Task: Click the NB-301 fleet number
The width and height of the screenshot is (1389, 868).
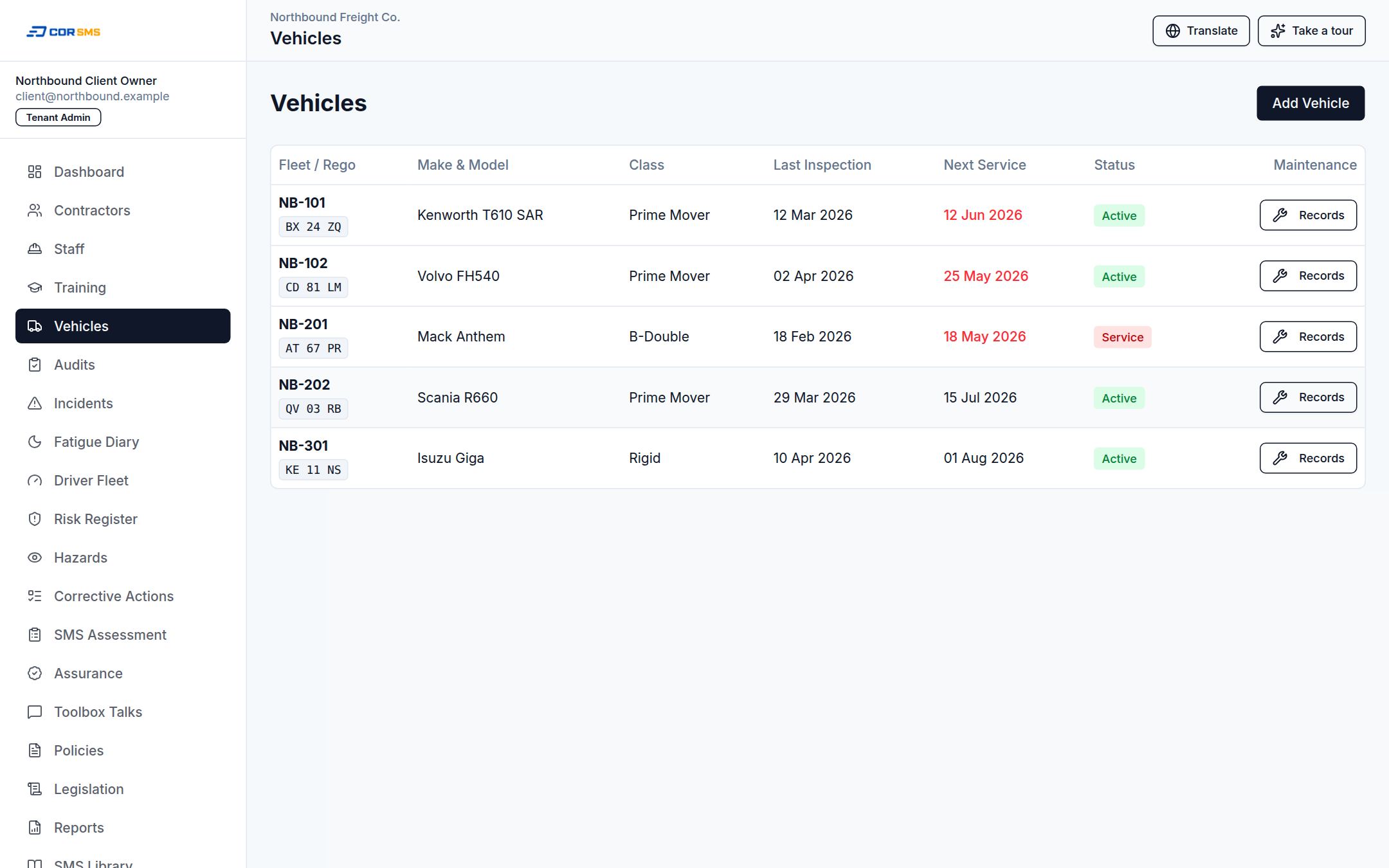Action: click(304, 446)
